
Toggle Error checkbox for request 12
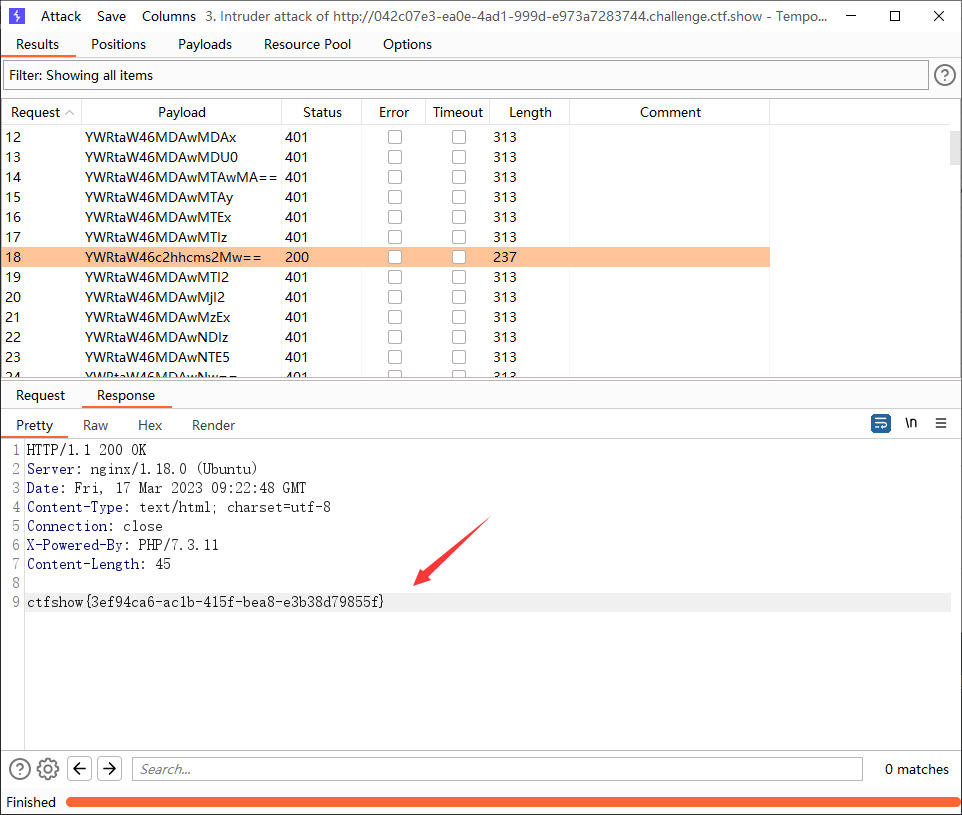[x=395, y=137]
